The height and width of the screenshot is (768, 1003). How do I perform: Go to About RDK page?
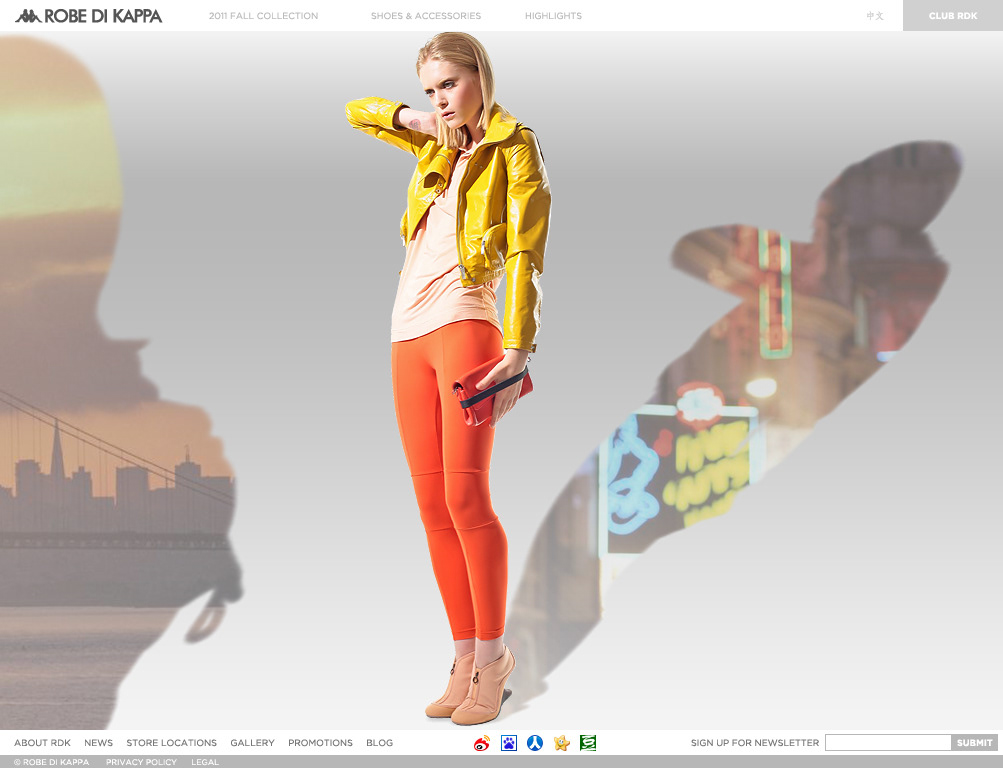[42, 743]
